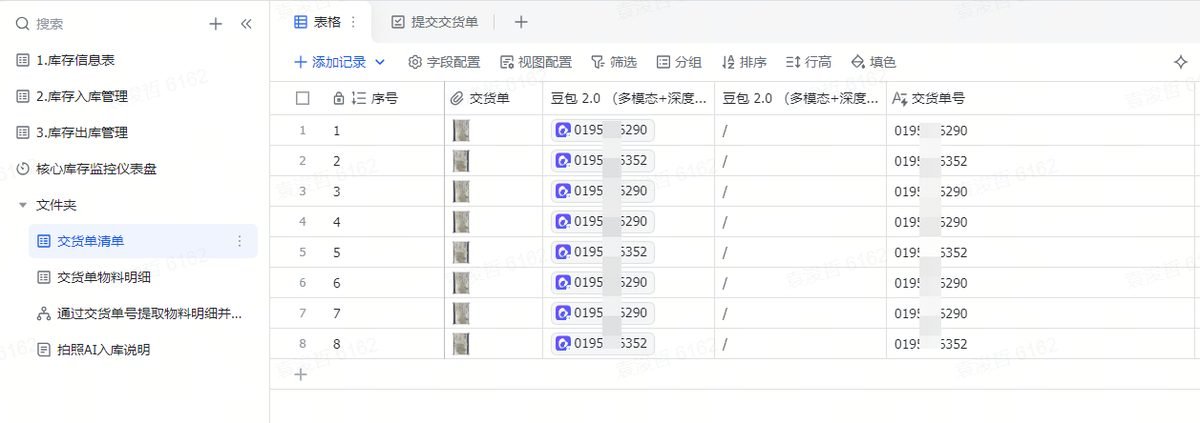Image resolution: width=1200 pixels, height=423 pixels.
Task: Switch to 表格 view tab
Action: (x=319, y=21)
